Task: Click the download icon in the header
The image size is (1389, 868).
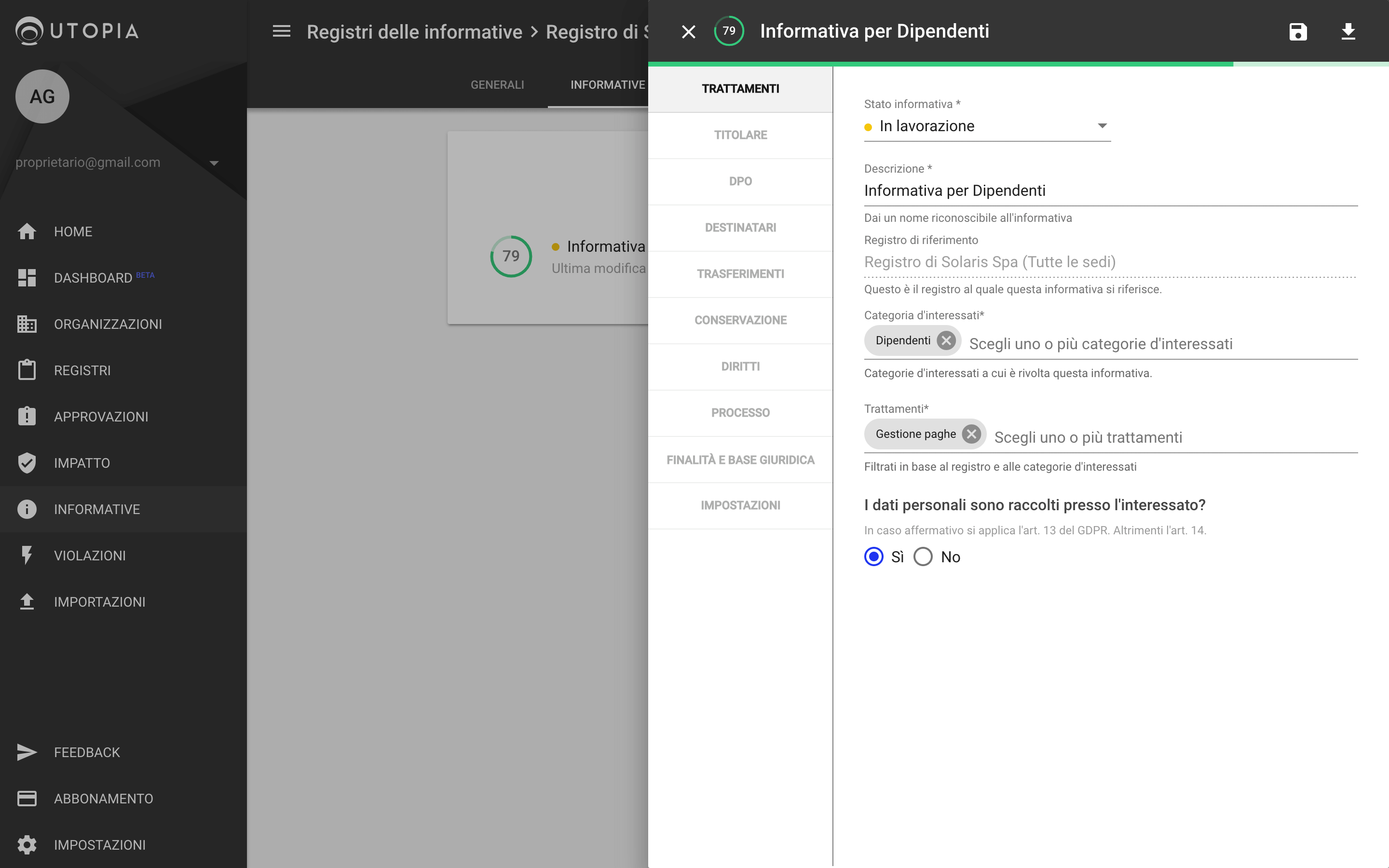Action: pyautogui.click(x=1348, y=31)
